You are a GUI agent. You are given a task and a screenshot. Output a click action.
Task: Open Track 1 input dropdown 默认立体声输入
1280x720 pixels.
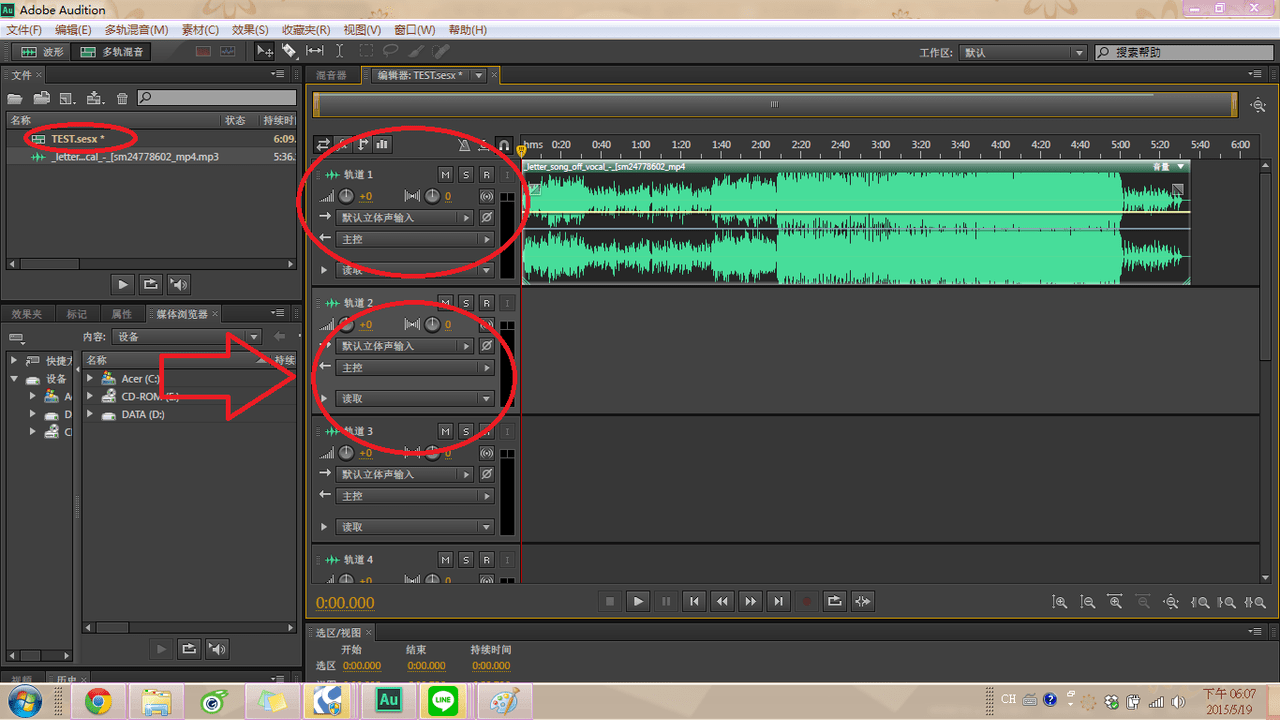[404, 217]
